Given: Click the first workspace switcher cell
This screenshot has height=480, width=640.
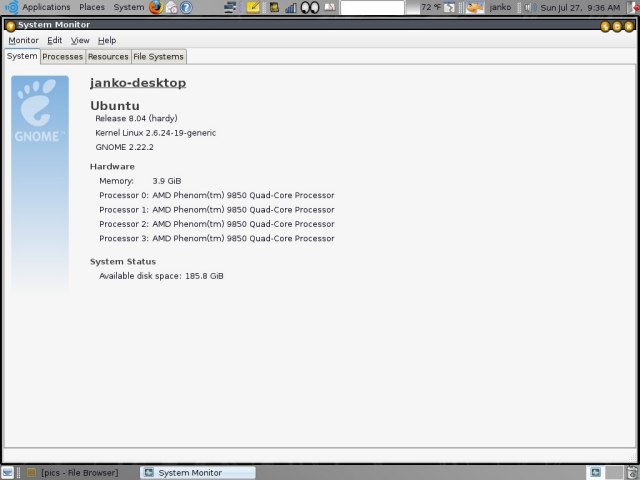Looking at the screenshot, I should point(596,473).
